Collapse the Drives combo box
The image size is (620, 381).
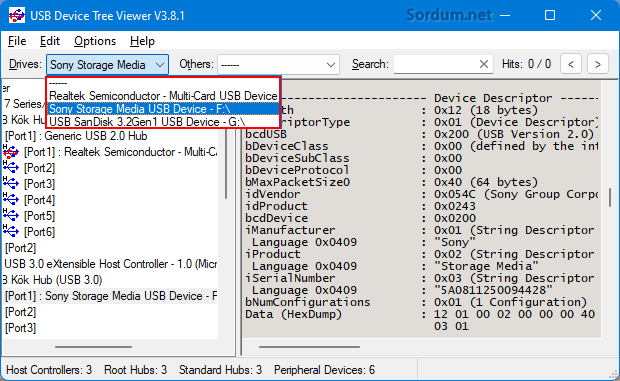(x=160, y=64)
